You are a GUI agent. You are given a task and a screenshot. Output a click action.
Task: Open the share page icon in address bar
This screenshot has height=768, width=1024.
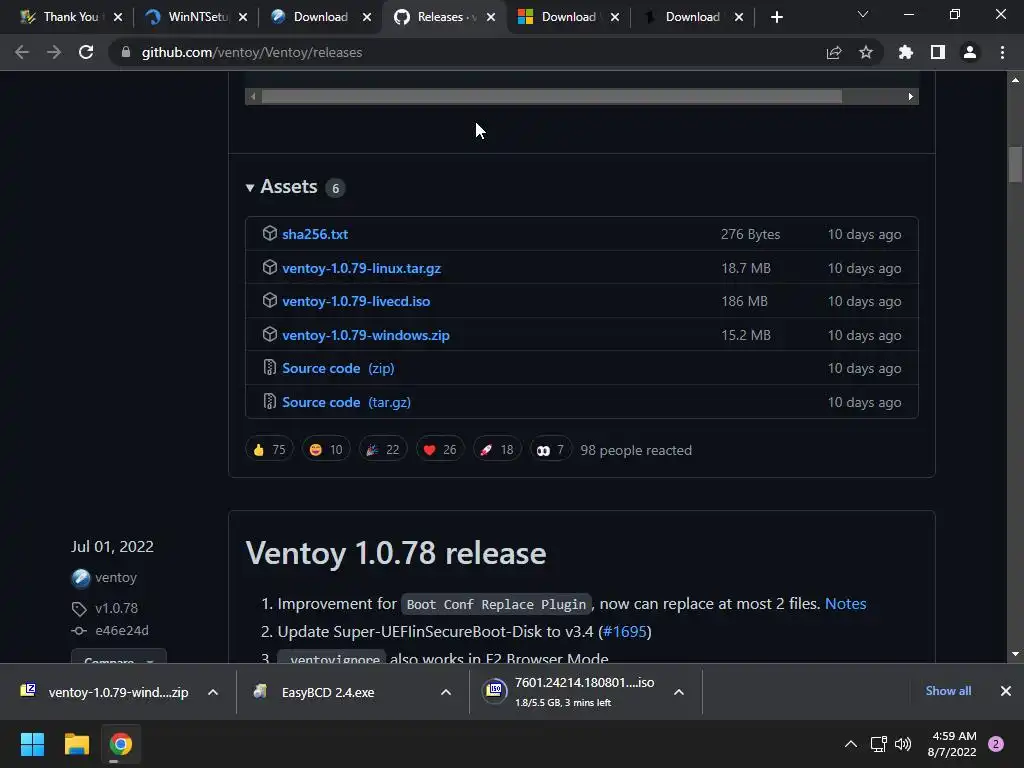point(834,52)
